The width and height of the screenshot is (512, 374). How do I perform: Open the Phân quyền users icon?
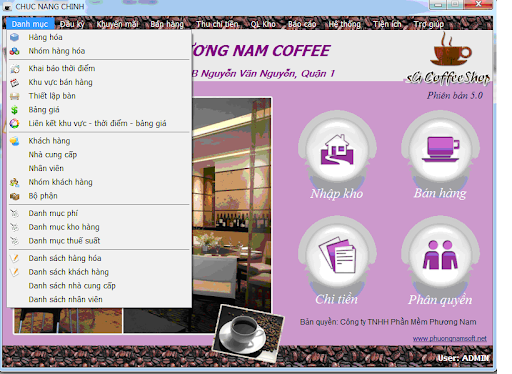(x=441, y=255)
